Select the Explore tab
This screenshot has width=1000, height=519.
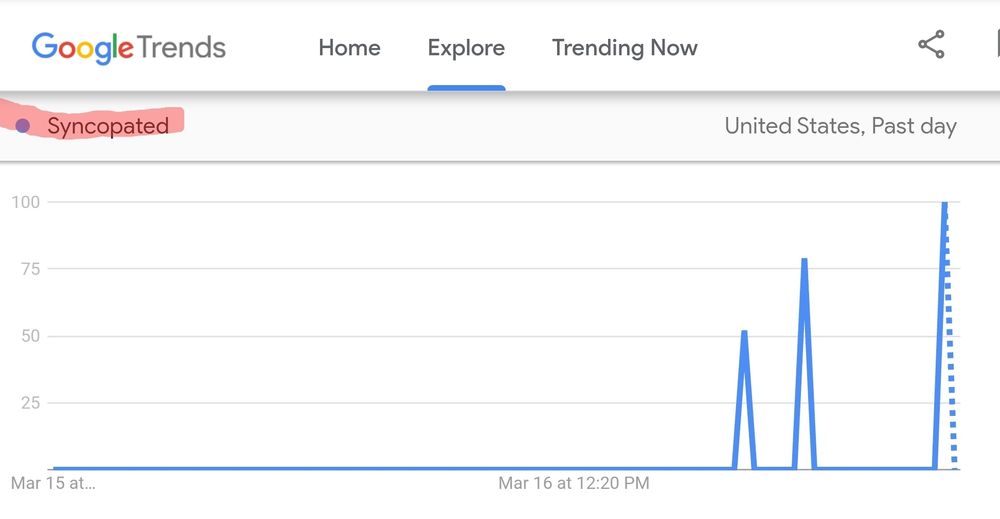coord(466,47)
